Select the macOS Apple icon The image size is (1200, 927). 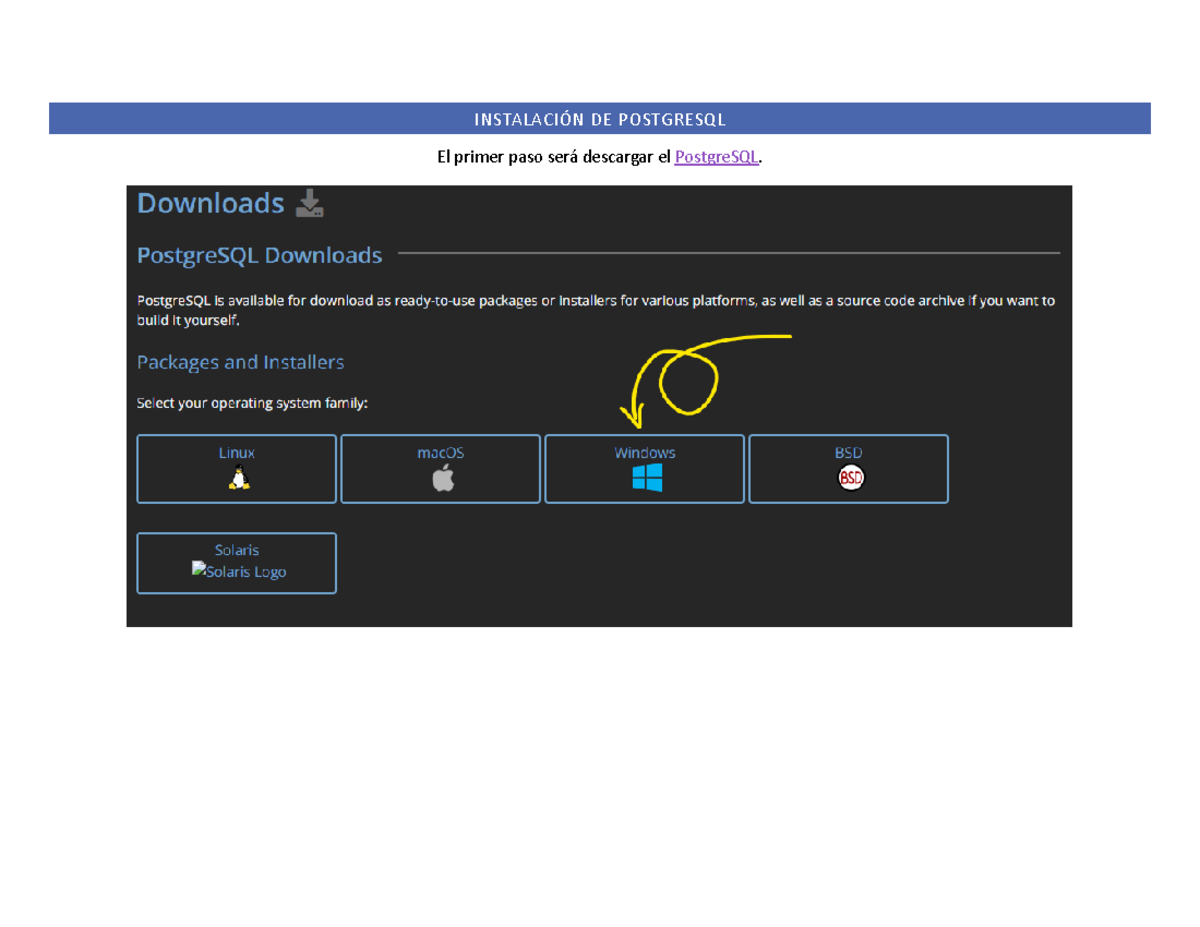(x=440, y=480)
